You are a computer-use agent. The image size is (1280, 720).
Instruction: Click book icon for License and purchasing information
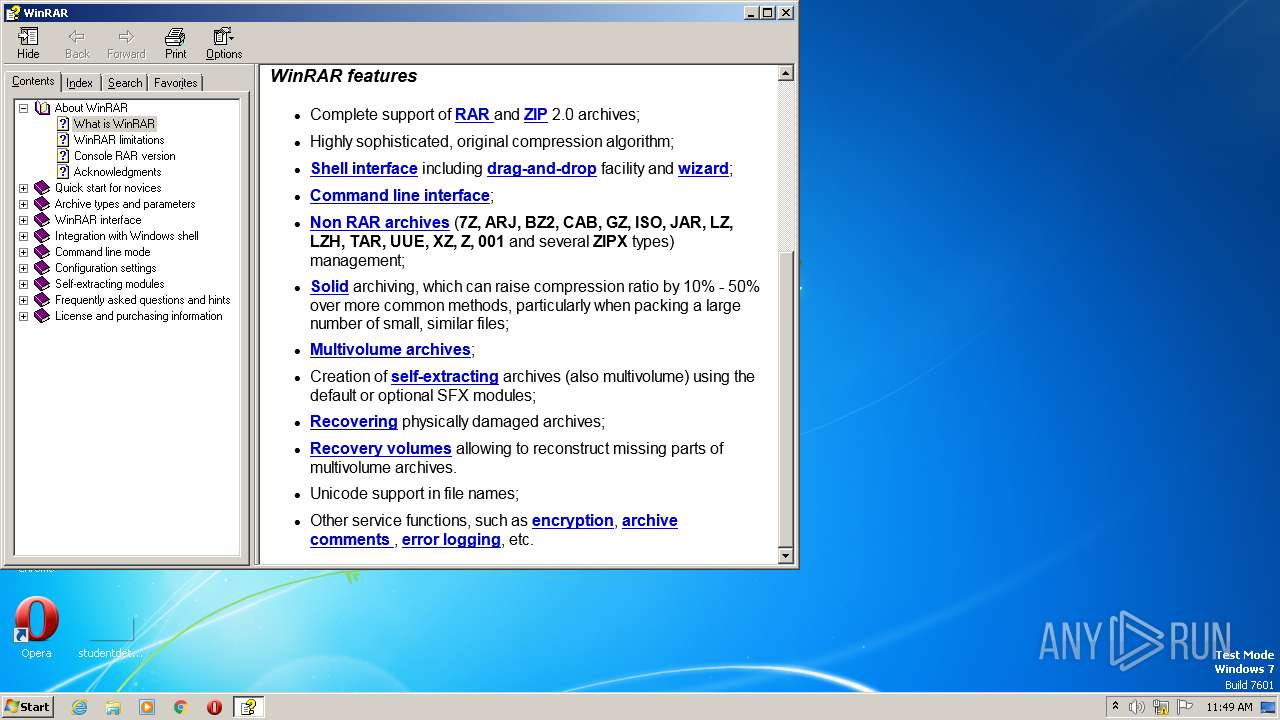42,316
